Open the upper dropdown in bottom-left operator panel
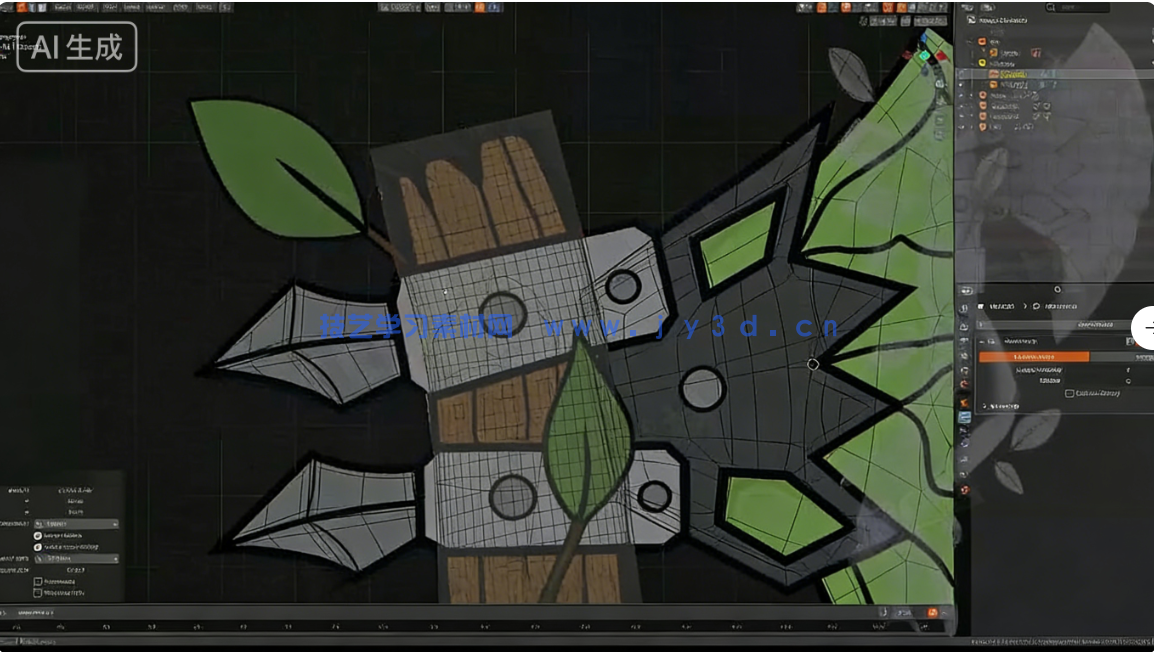Screen dimensions: 1154x652 [76, 523]
